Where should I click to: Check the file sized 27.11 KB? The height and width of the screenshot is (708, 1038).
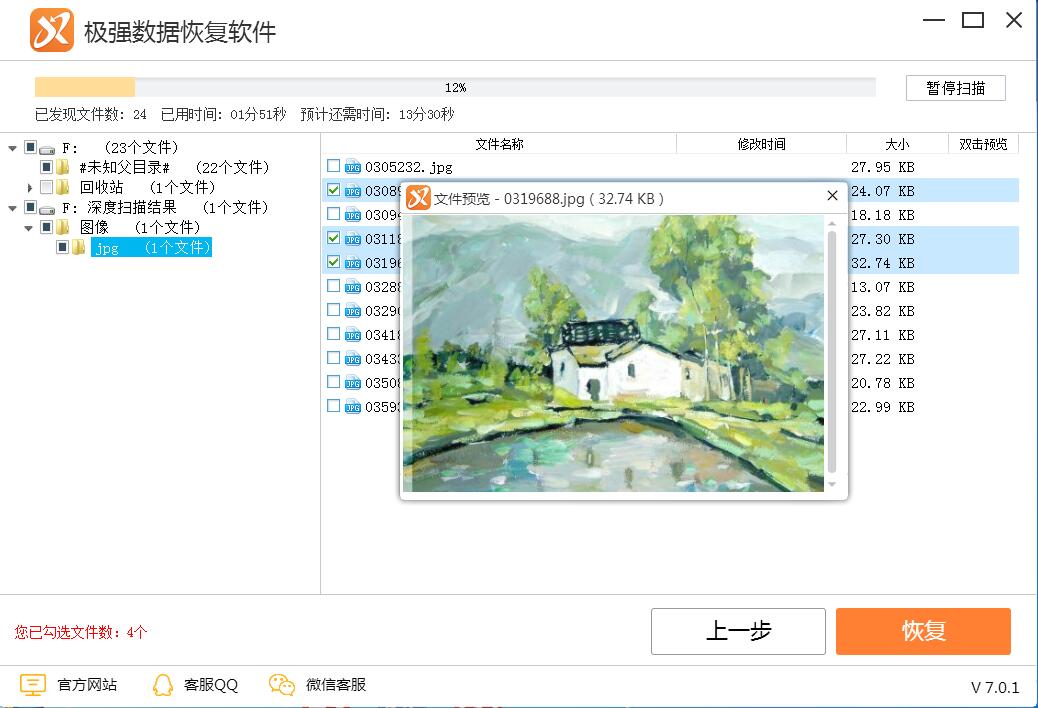click(x=334, y=333)
